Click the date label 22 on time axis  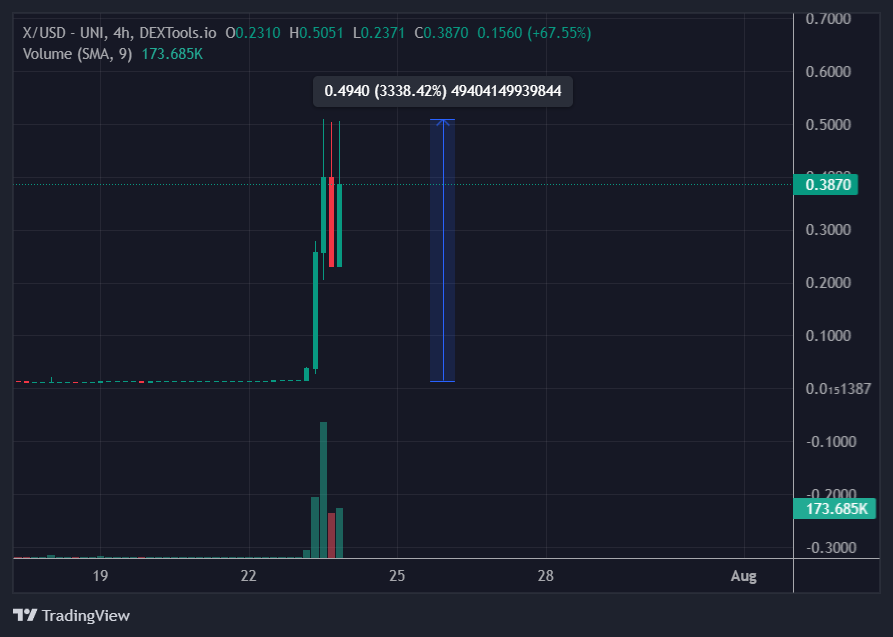(x=248, y=576)
